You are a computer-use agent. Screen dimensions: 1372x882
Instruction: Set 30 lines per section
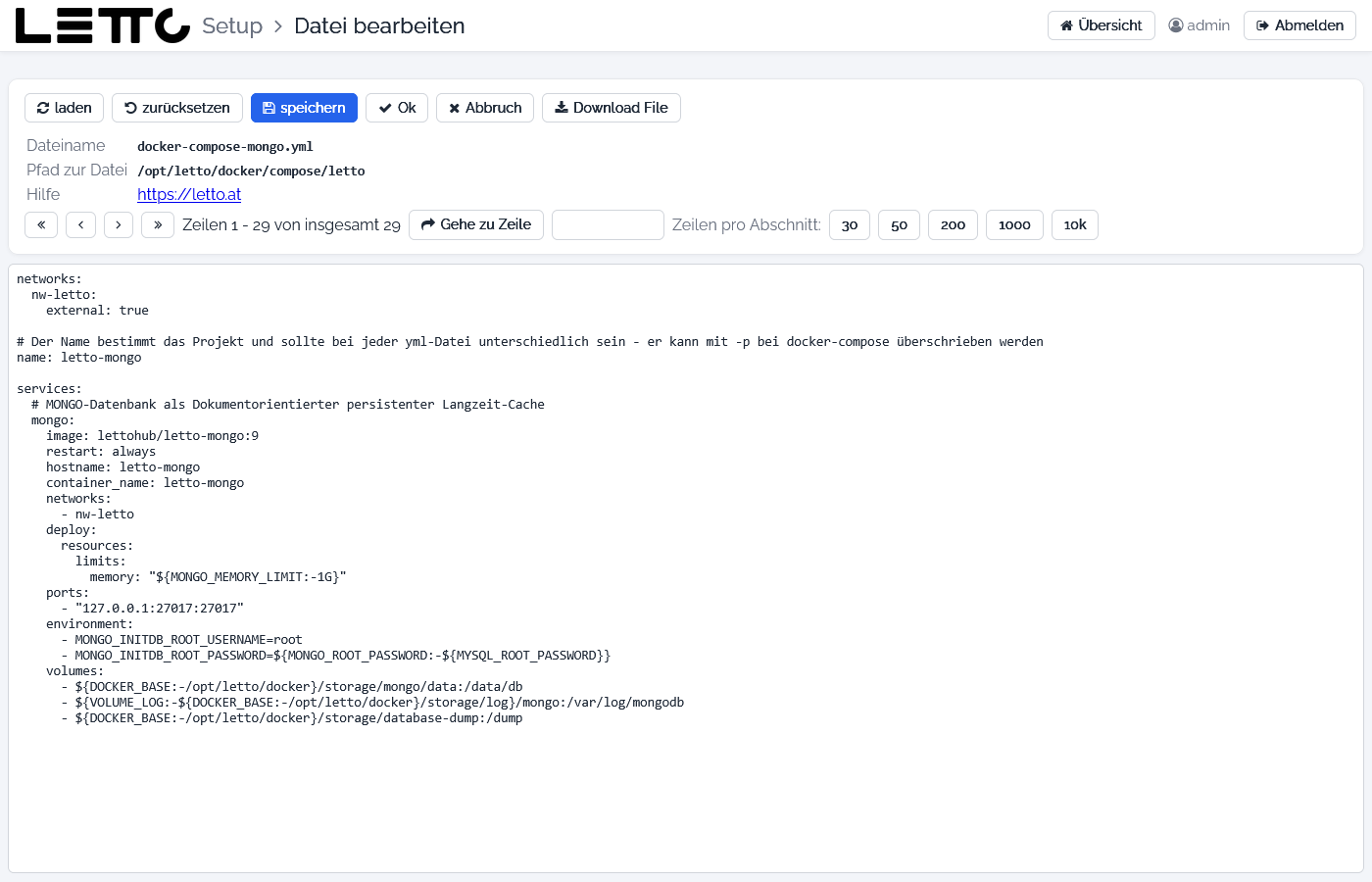[850, 224]
